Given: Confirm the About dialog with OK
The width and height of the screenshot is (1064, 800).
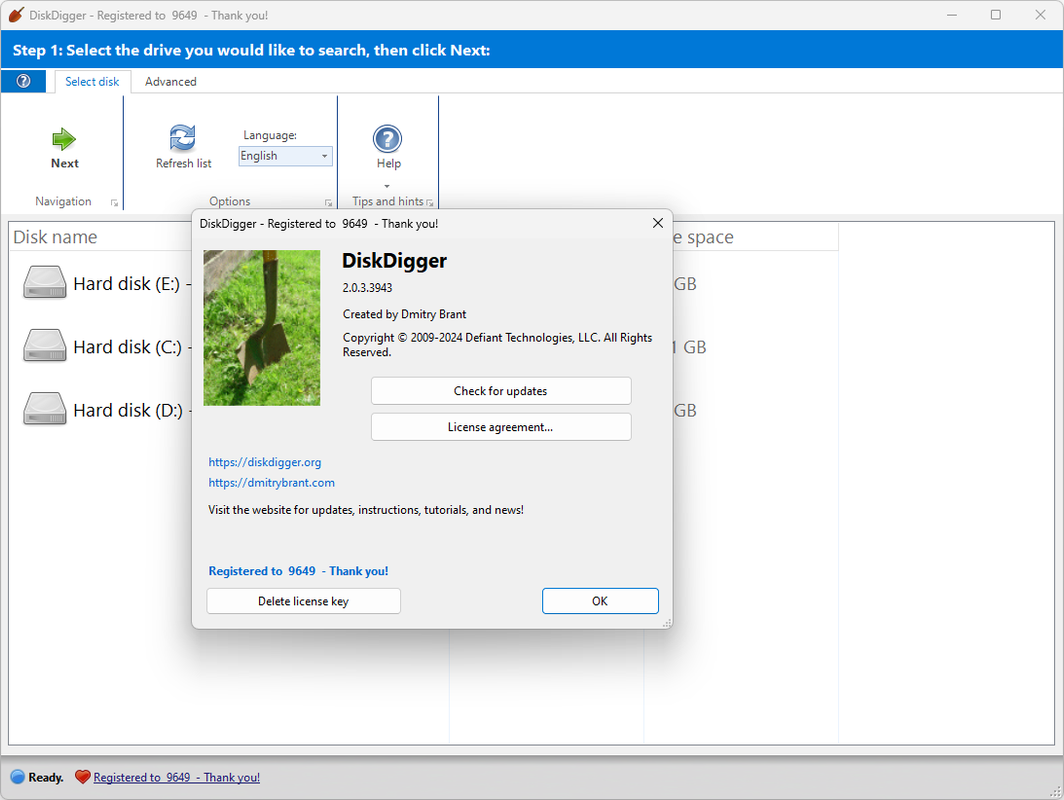Looking at the screenshot, I should pyautogui.click(x=600, y=601).
